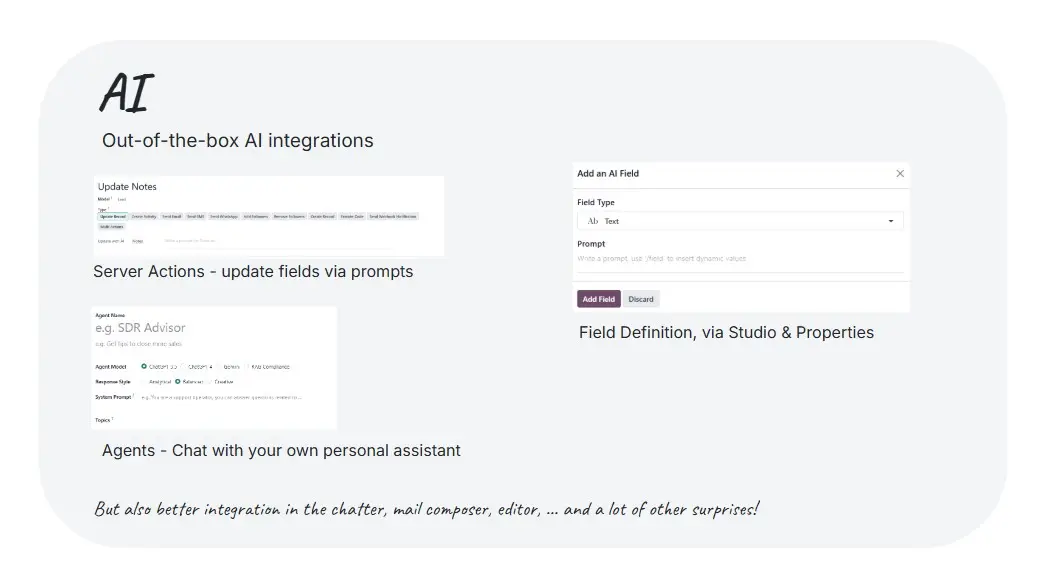The image size is (1045, 585).
Task: Select the Add Followers action type
Action: (x=255, y=217)
